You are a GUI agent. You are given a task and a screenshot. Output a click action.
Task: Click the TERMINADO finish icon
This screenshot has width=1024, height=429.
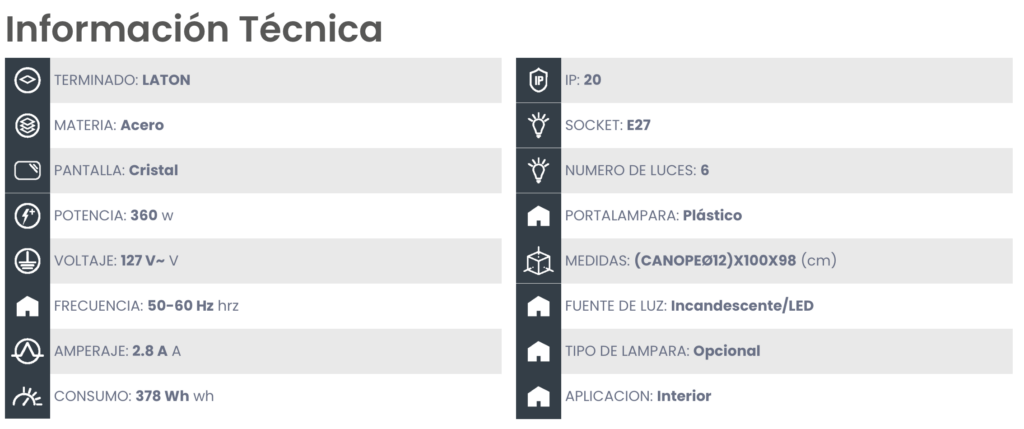point(27,80)
